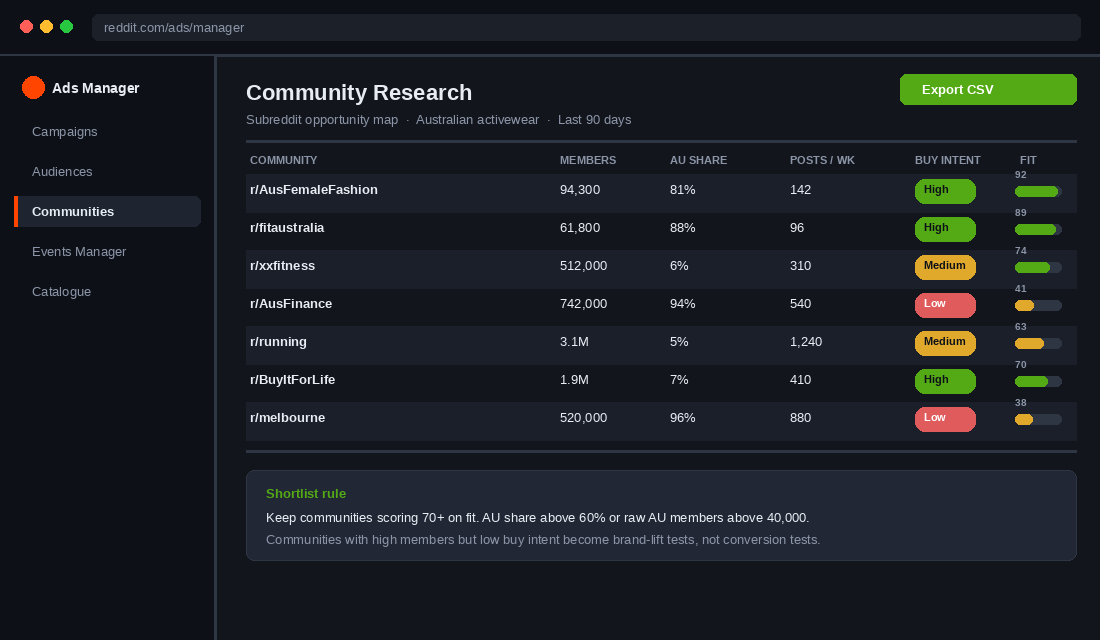Viewport: 1100px width, 640px height.
Task: Open the r/running community row
Action: click(x=661, y=345)
